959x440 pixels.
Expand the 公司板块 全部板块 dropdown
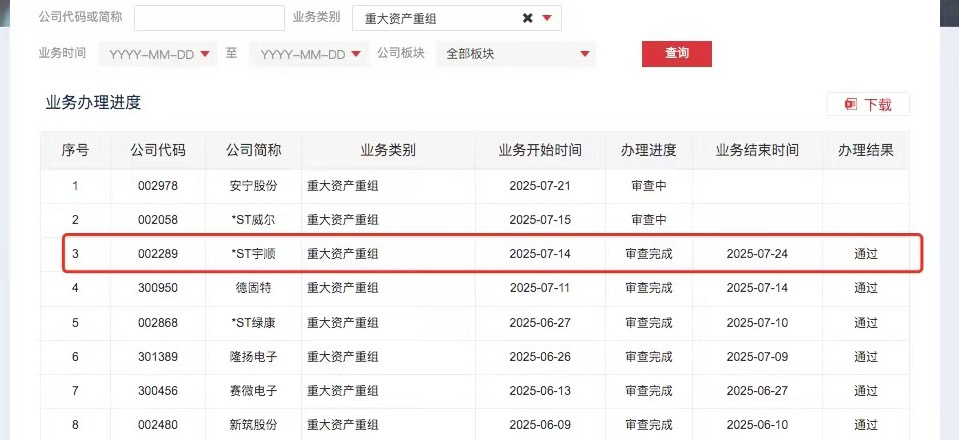(516, 54)
